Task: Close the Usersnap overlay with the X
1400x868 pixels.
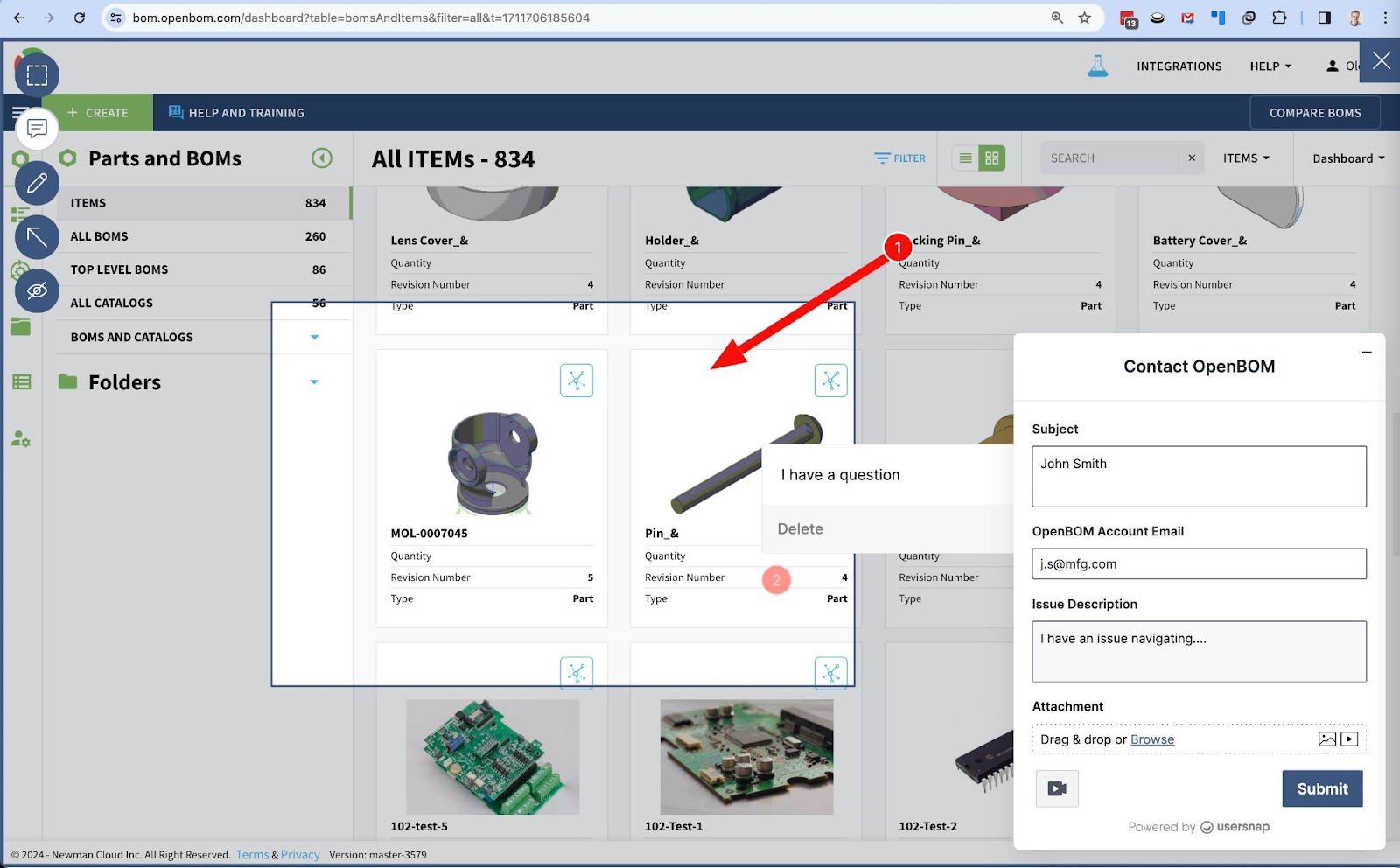Action: tap(1381, 60)
